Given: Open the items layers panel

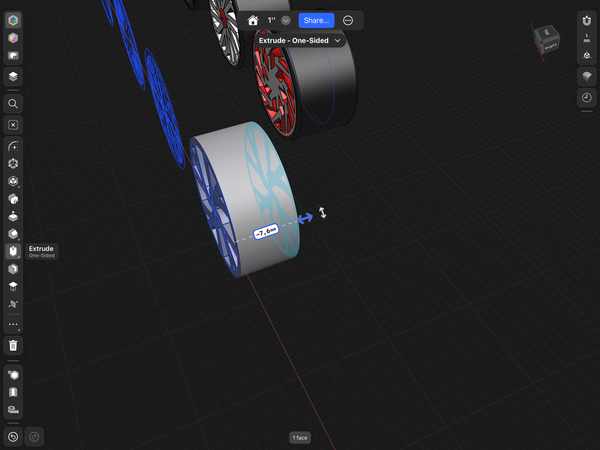Looking at the screenshot, I should 13,77.
